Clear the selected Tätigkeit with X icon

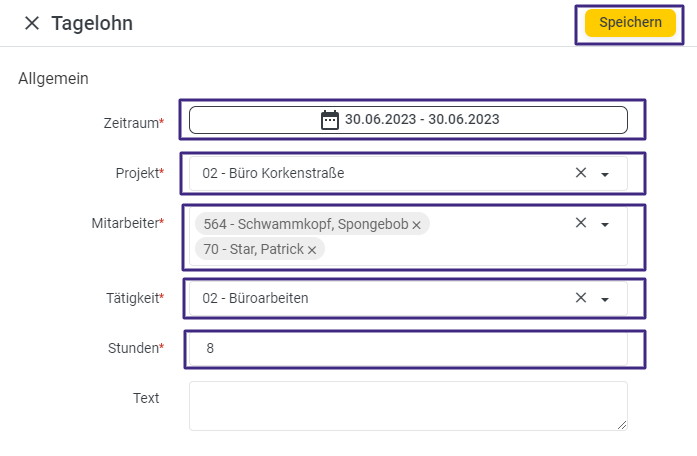581,298
